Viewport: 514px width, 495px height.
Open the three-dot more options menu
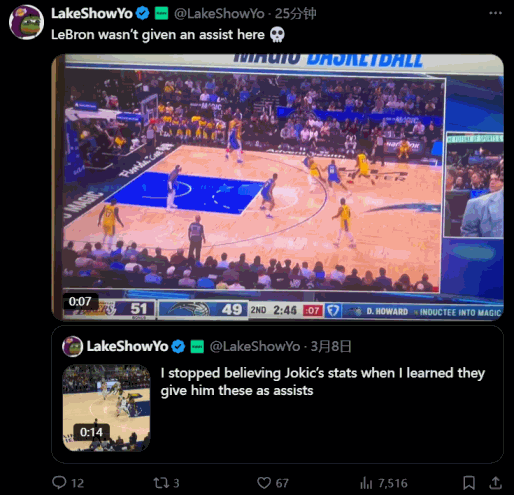click(495, 13)
